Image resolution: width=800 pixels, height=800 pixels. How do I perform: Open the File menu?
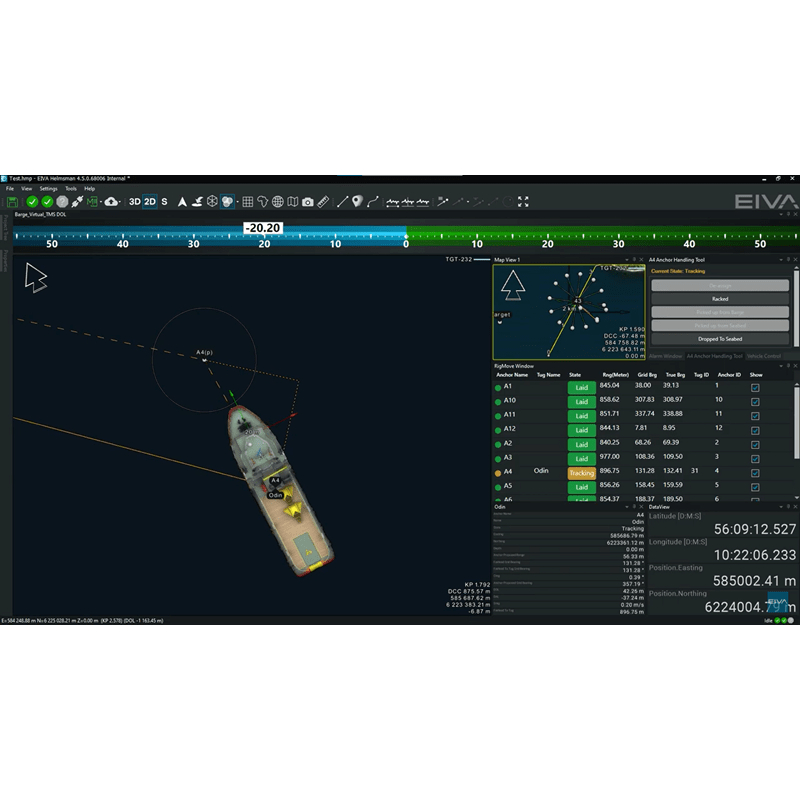(x=10, y=189)
